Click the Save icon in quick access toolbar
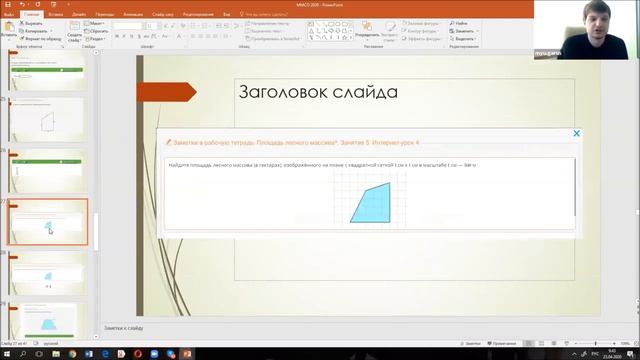 [x=7, y=4]
